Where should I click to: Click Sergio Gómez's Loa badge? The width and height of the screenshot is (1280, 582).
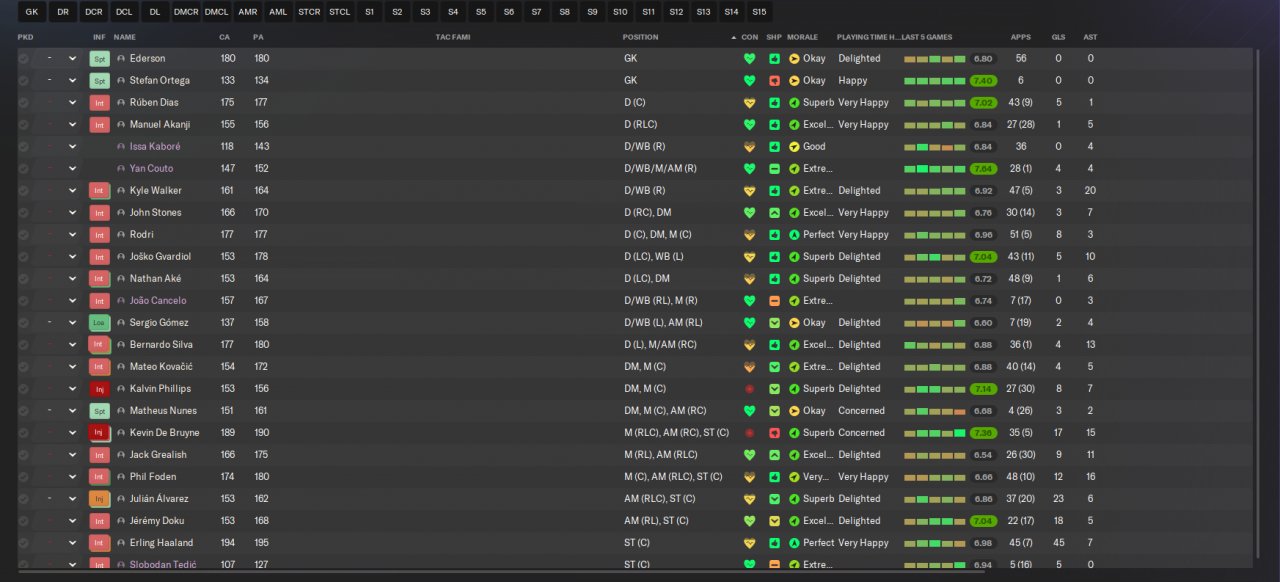(x=99, y=322)
